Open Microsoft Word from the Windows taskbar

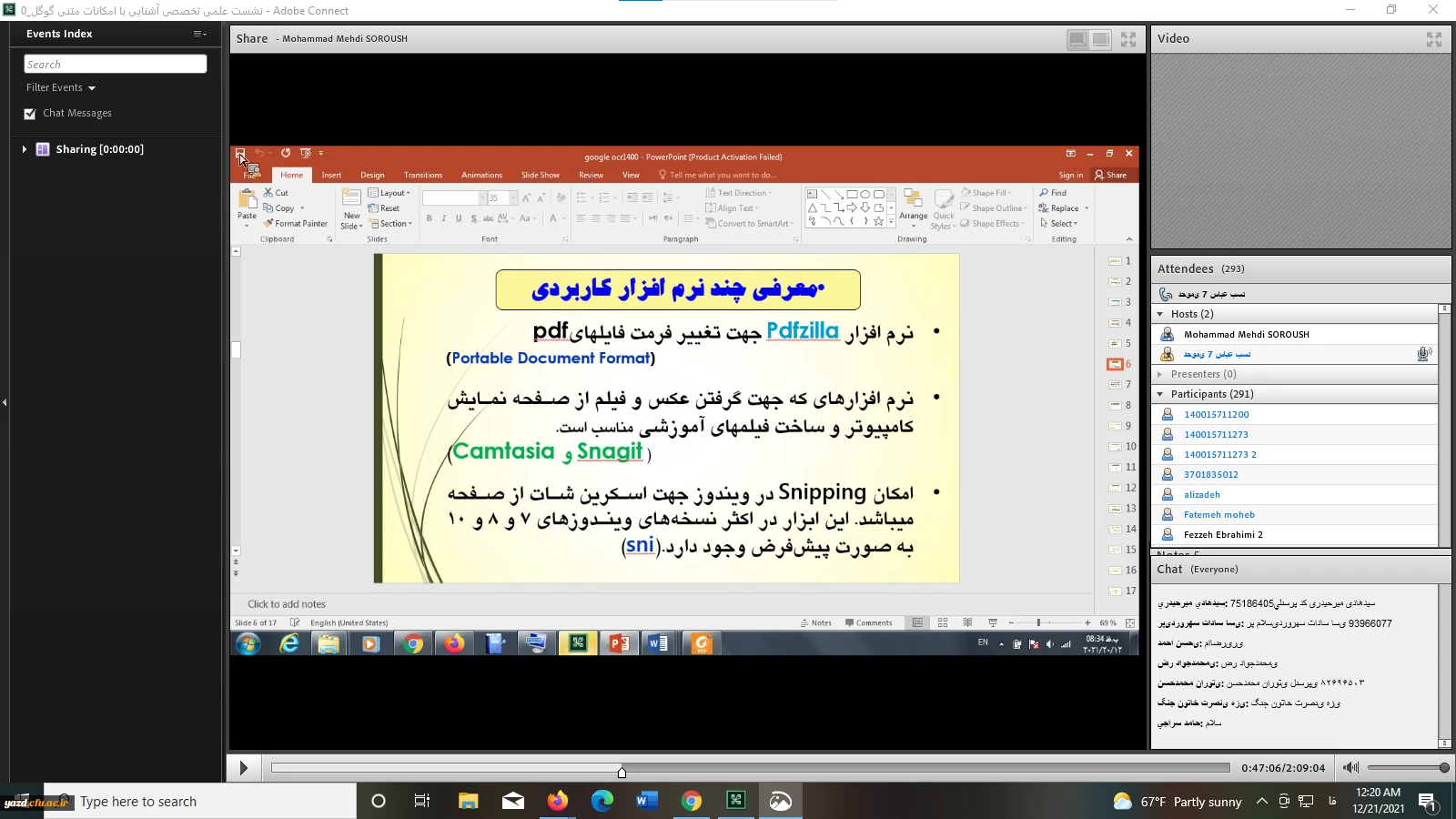pos(647,801)
